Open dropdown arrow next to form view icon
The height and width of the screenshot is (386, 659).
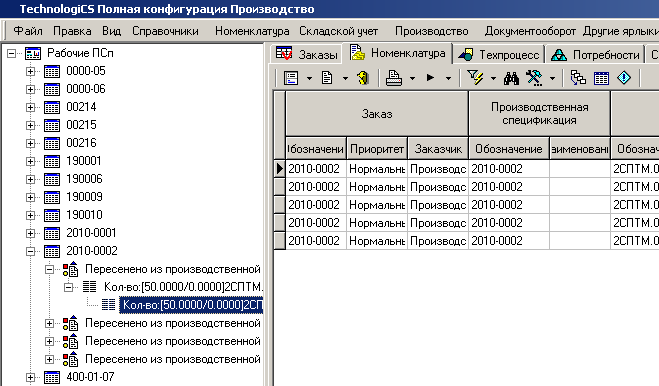[x=309, y=78]
